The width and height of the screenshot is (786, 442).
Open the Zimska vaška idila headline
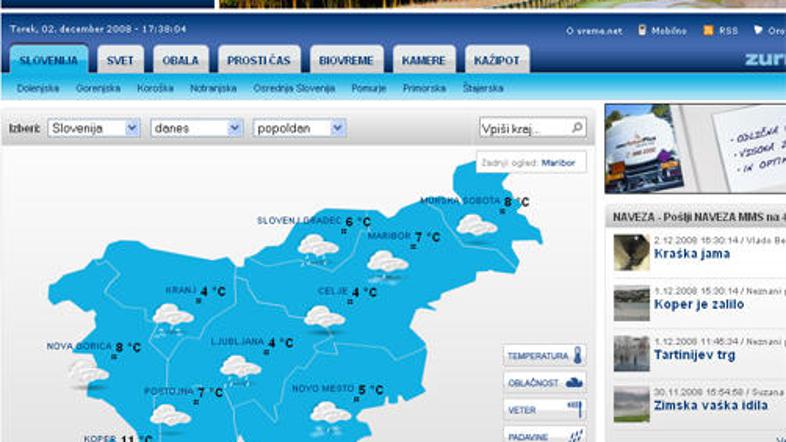click(711, 405)
